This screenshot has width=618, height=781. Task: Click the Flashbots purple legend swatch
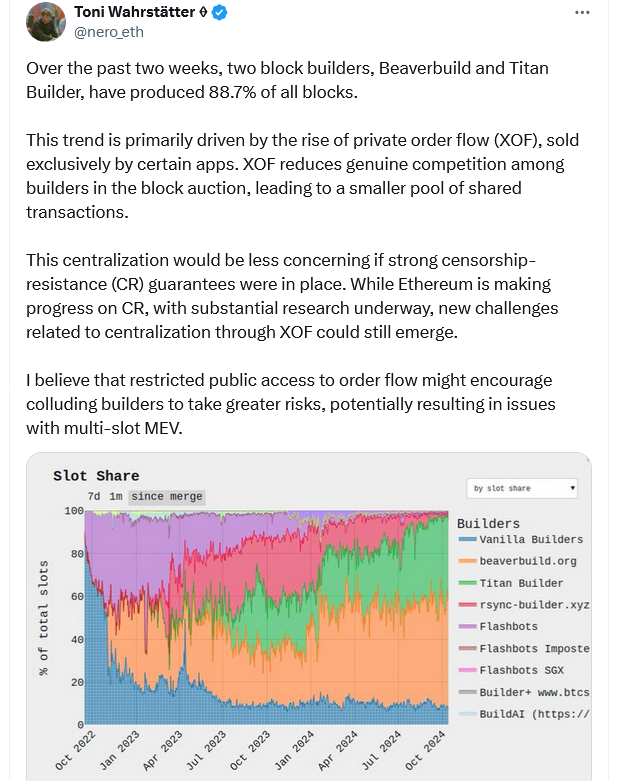467,627
